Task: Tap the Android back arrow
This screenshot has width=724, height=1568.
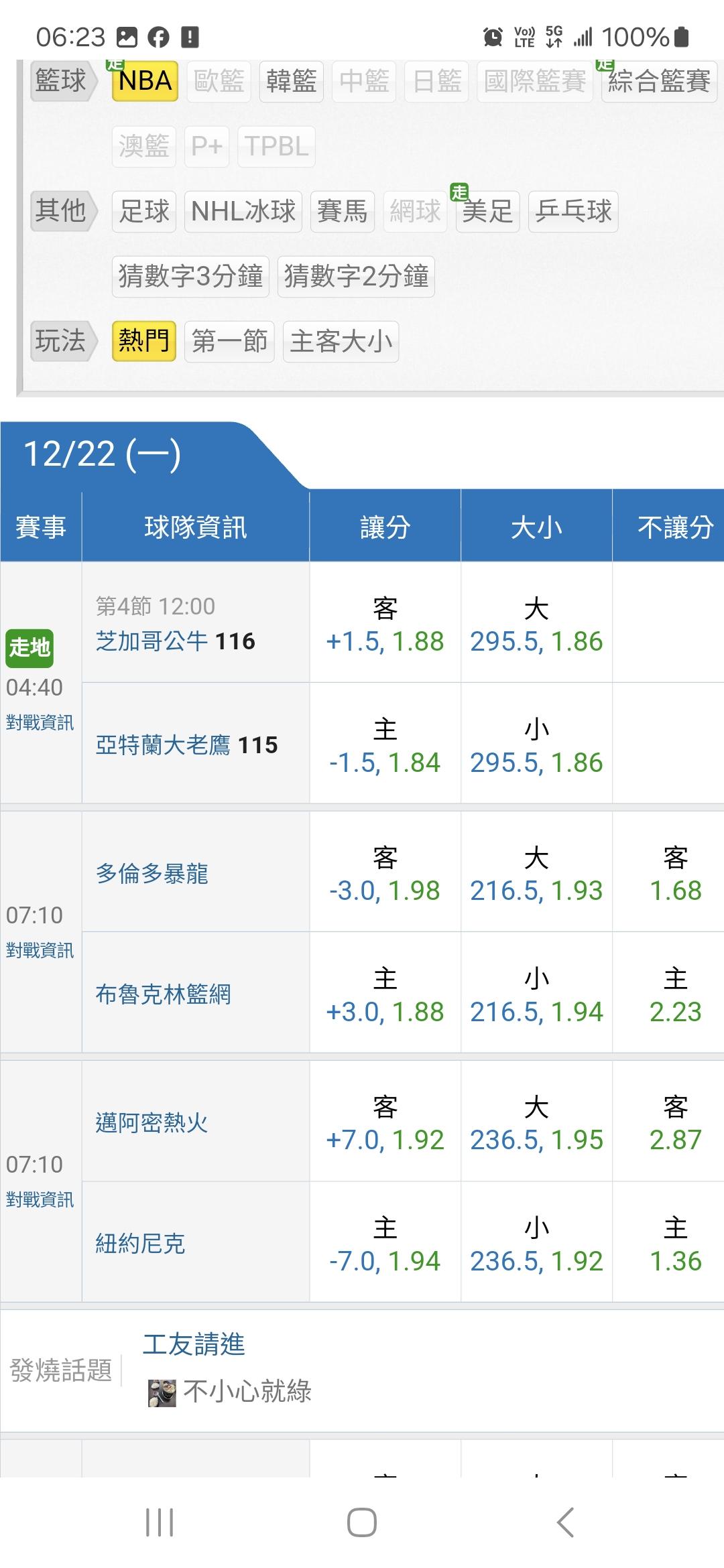Action: point(565,1522)
